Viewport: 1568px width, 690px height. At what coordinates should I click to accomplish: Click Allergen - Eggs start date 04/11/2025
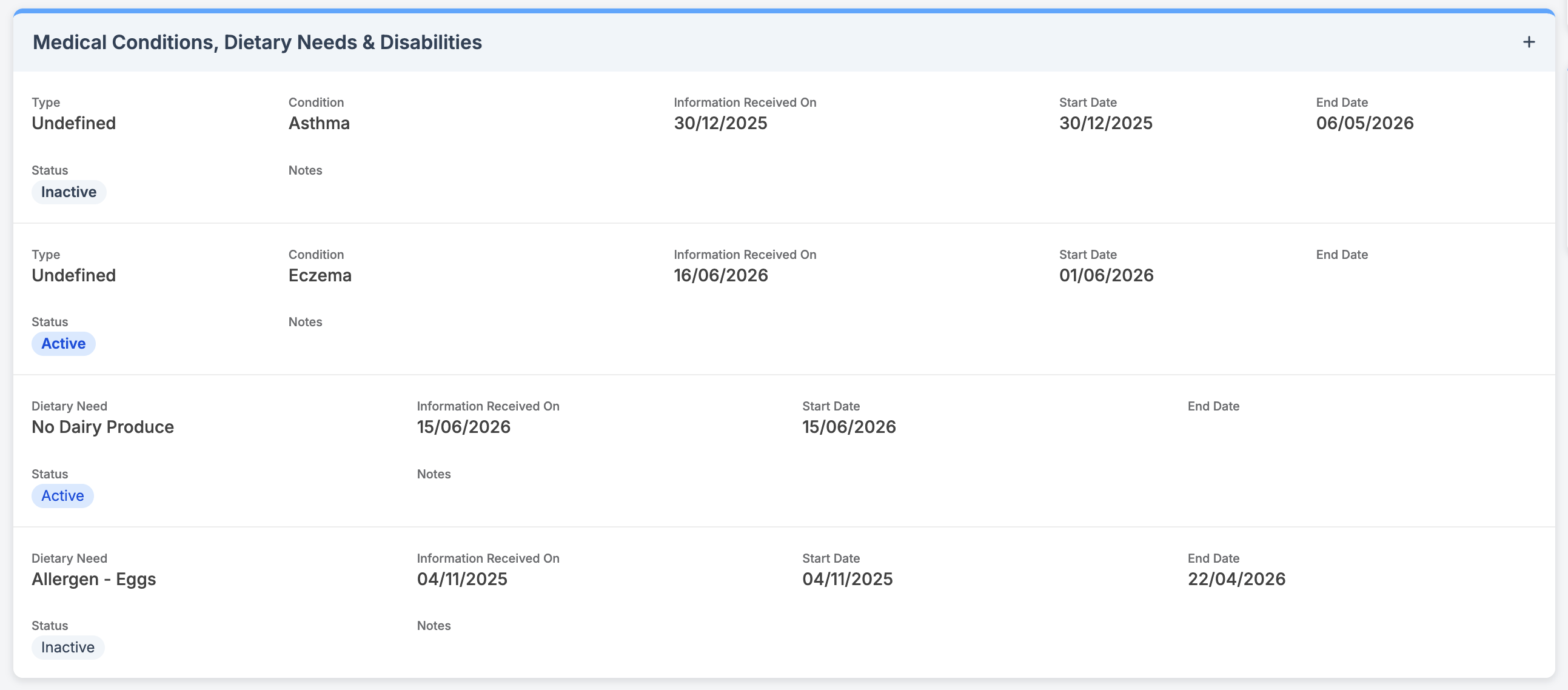[847, 578]
